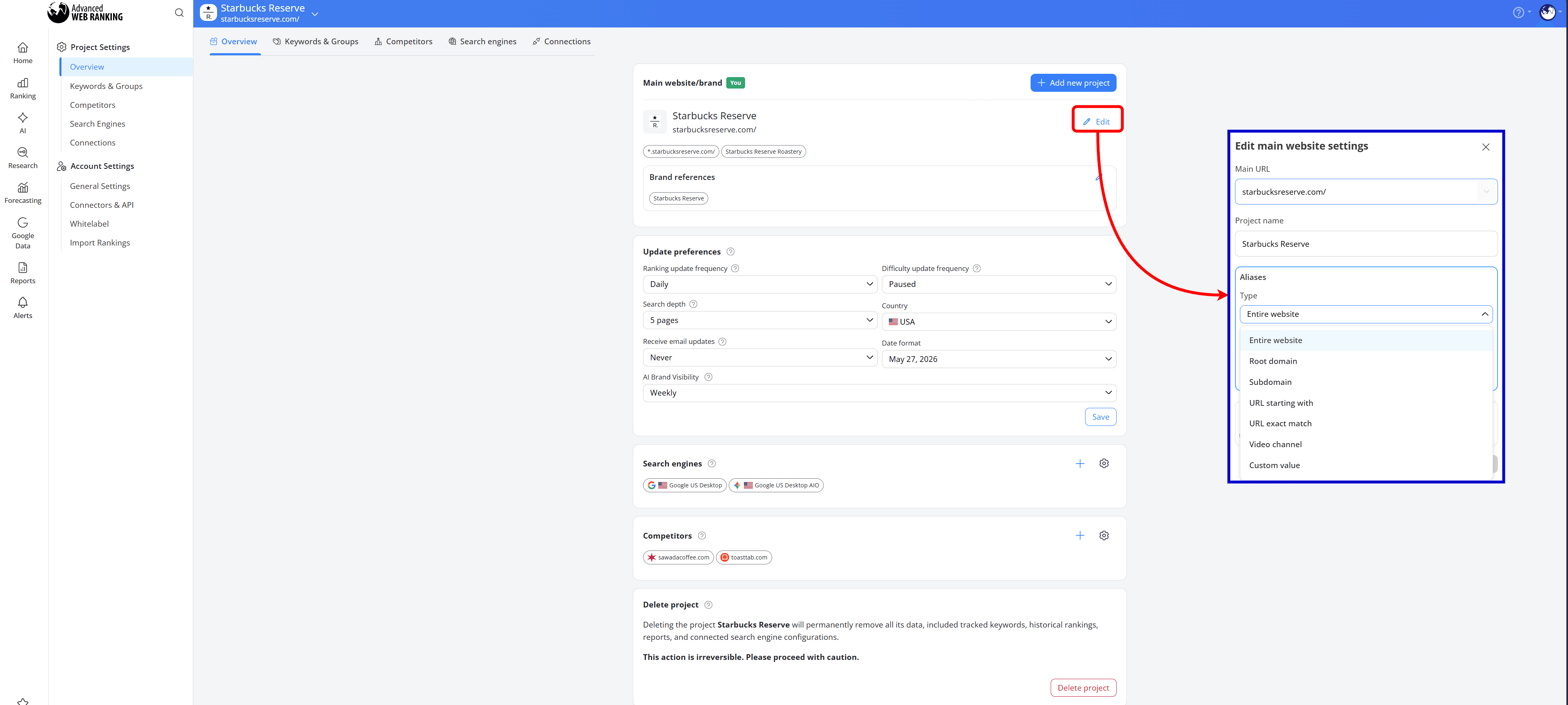Open the AI Brand Visibility Weekly dropdown
This screenshot has height=705, width=1568.
(879, 393)
